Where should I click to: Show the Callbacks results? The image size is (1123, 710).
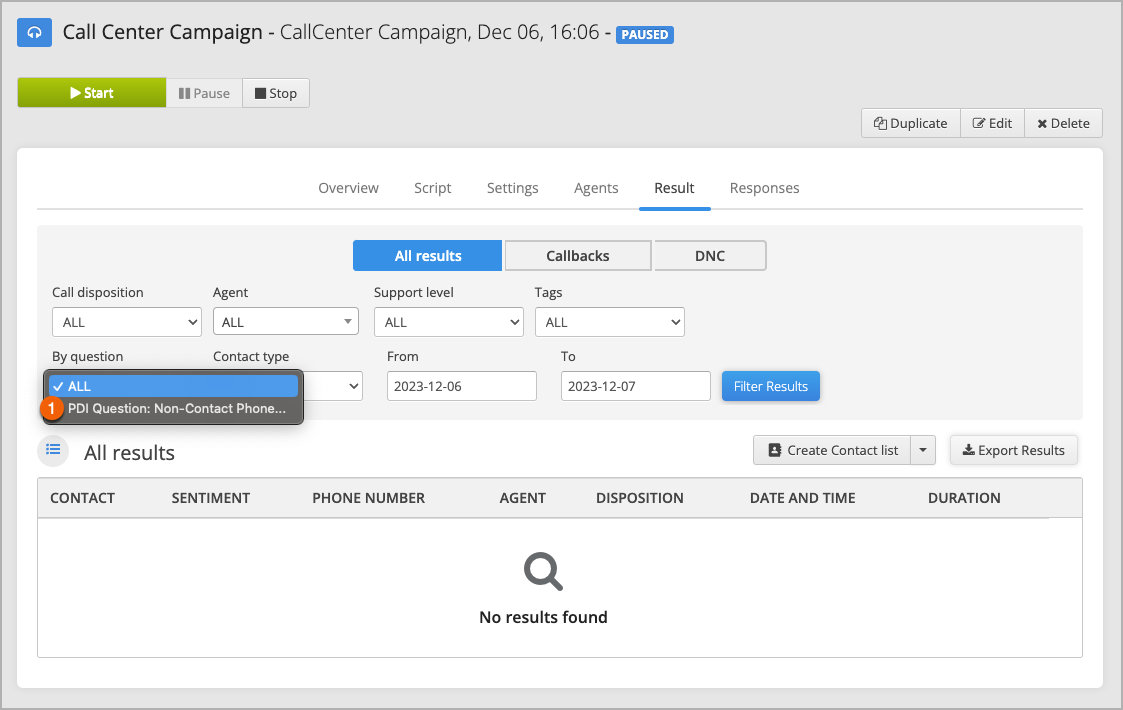coord(578,256)
